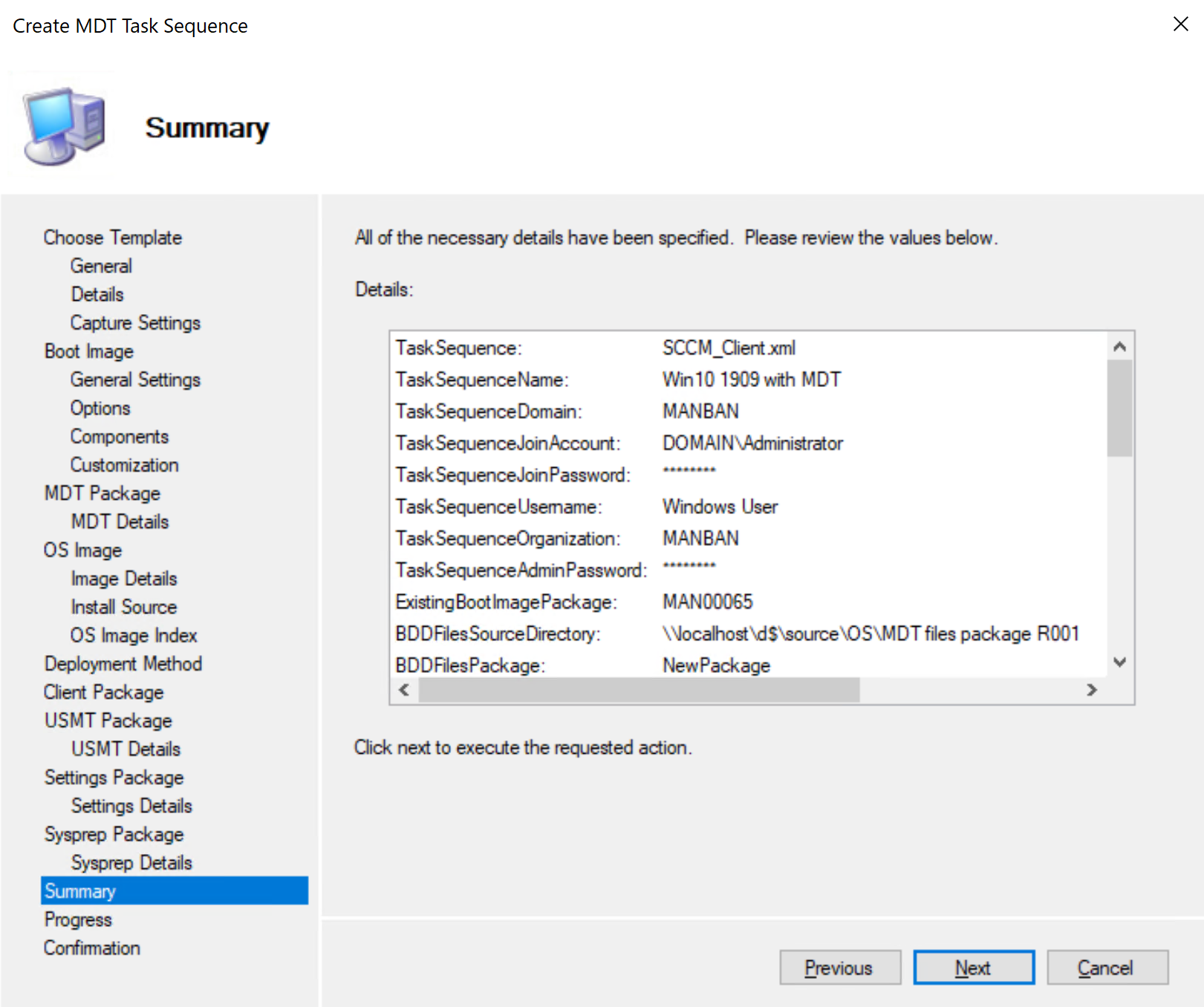This screenshot has width=1204, height=1007.
Task: Close the Create MDT Task Sequence wizard
Action: [1180, 24]
